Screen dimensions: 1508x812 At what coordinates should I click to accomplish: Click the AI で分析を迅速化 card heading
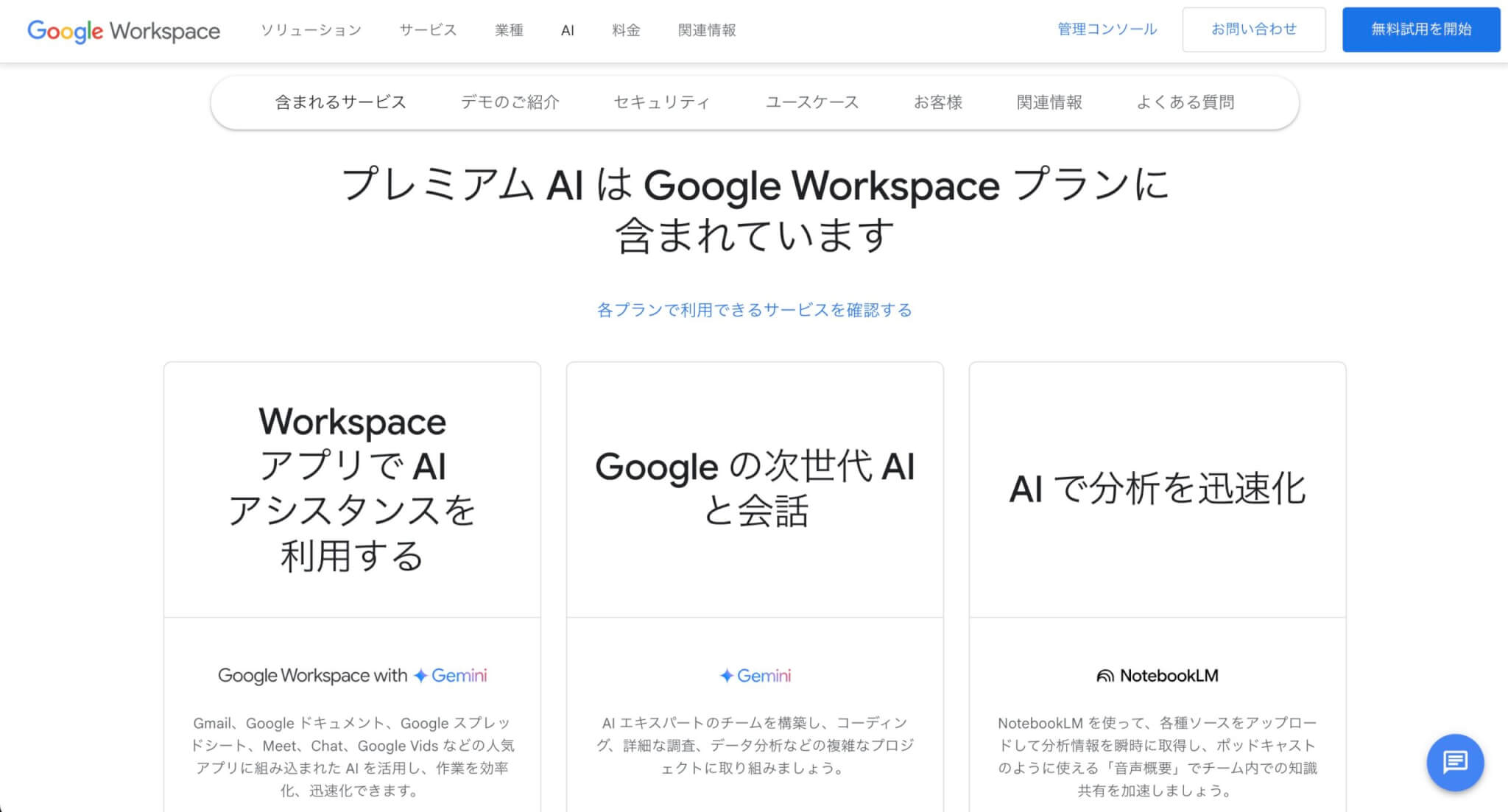tap(1158, 489)
